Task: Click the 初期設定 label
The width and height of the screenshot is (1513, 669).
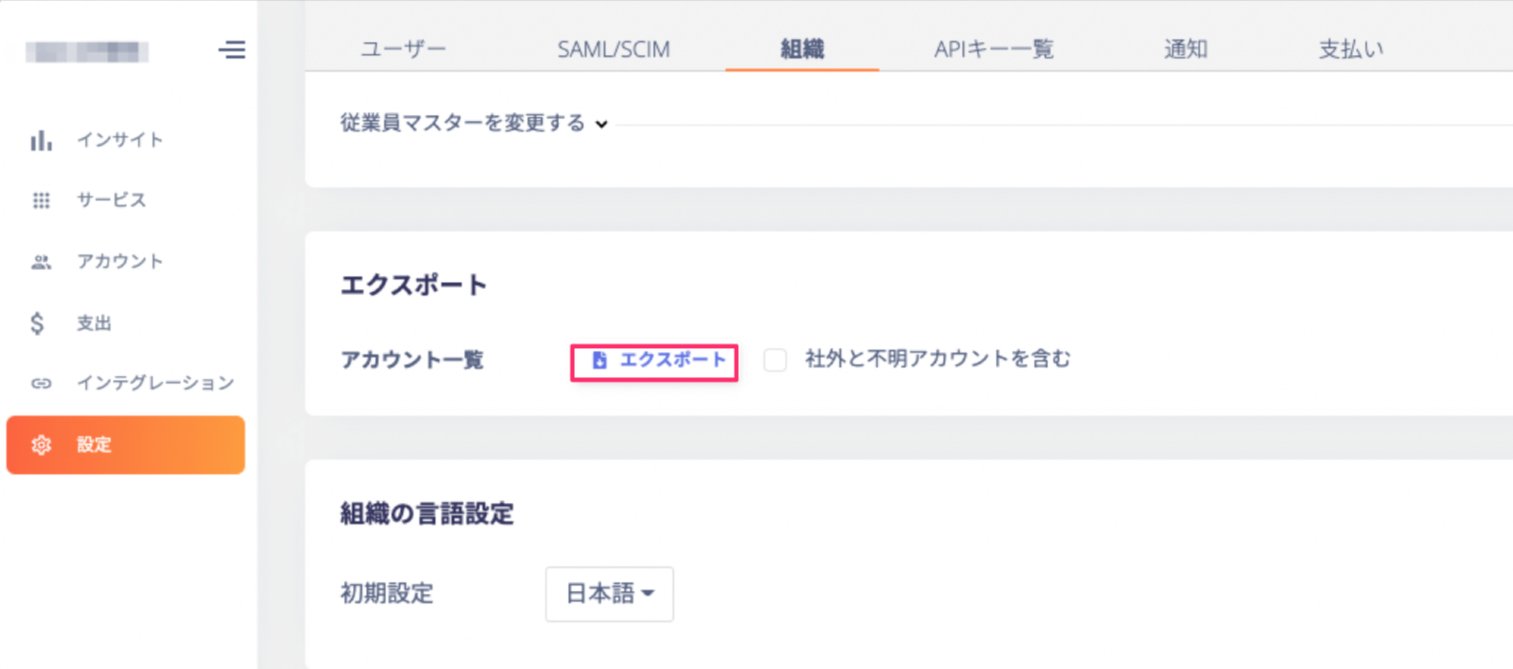Action: (x=387, y=593)
